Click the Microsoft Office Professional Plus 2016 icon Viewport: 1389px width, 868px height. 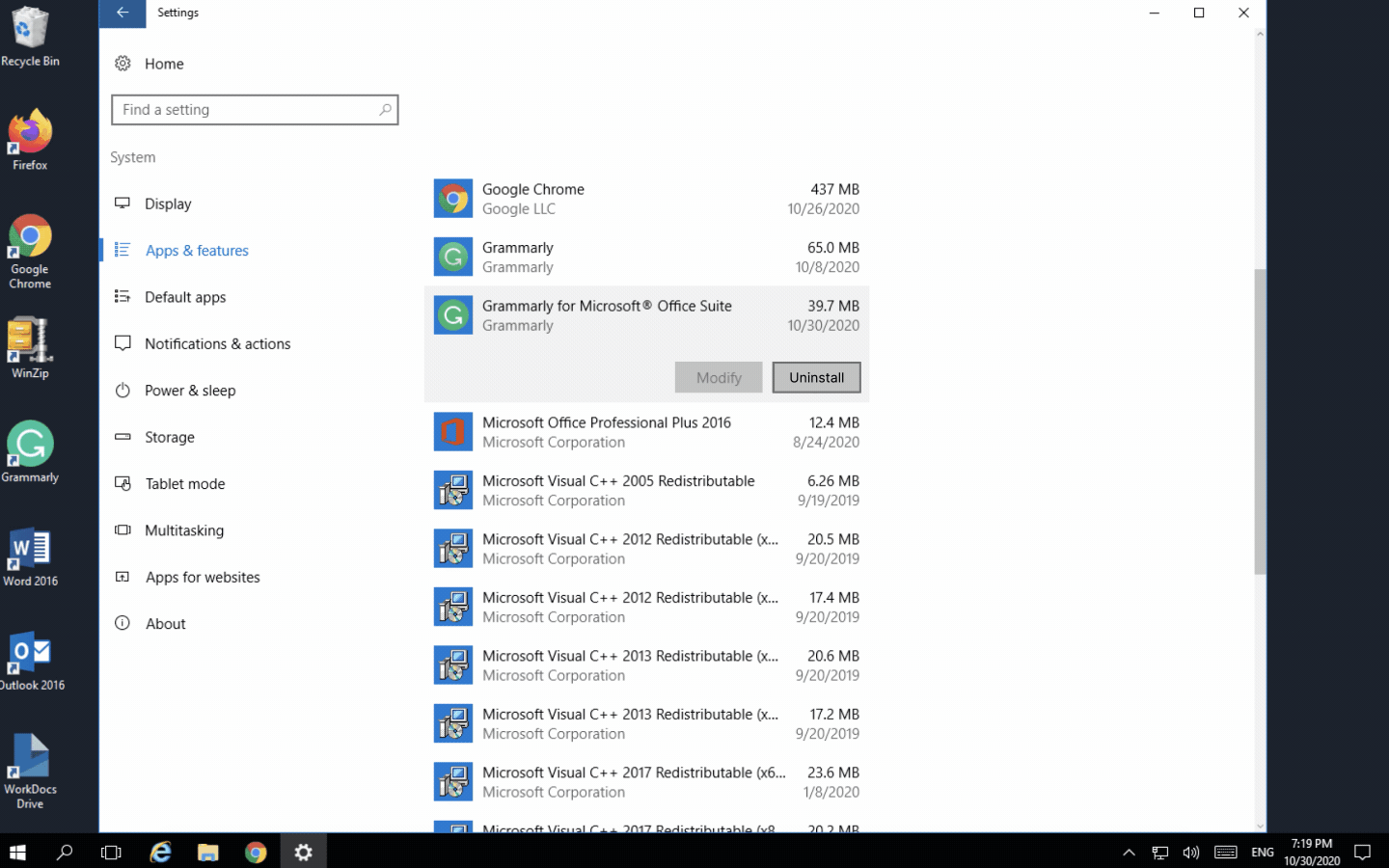(452, 432)
